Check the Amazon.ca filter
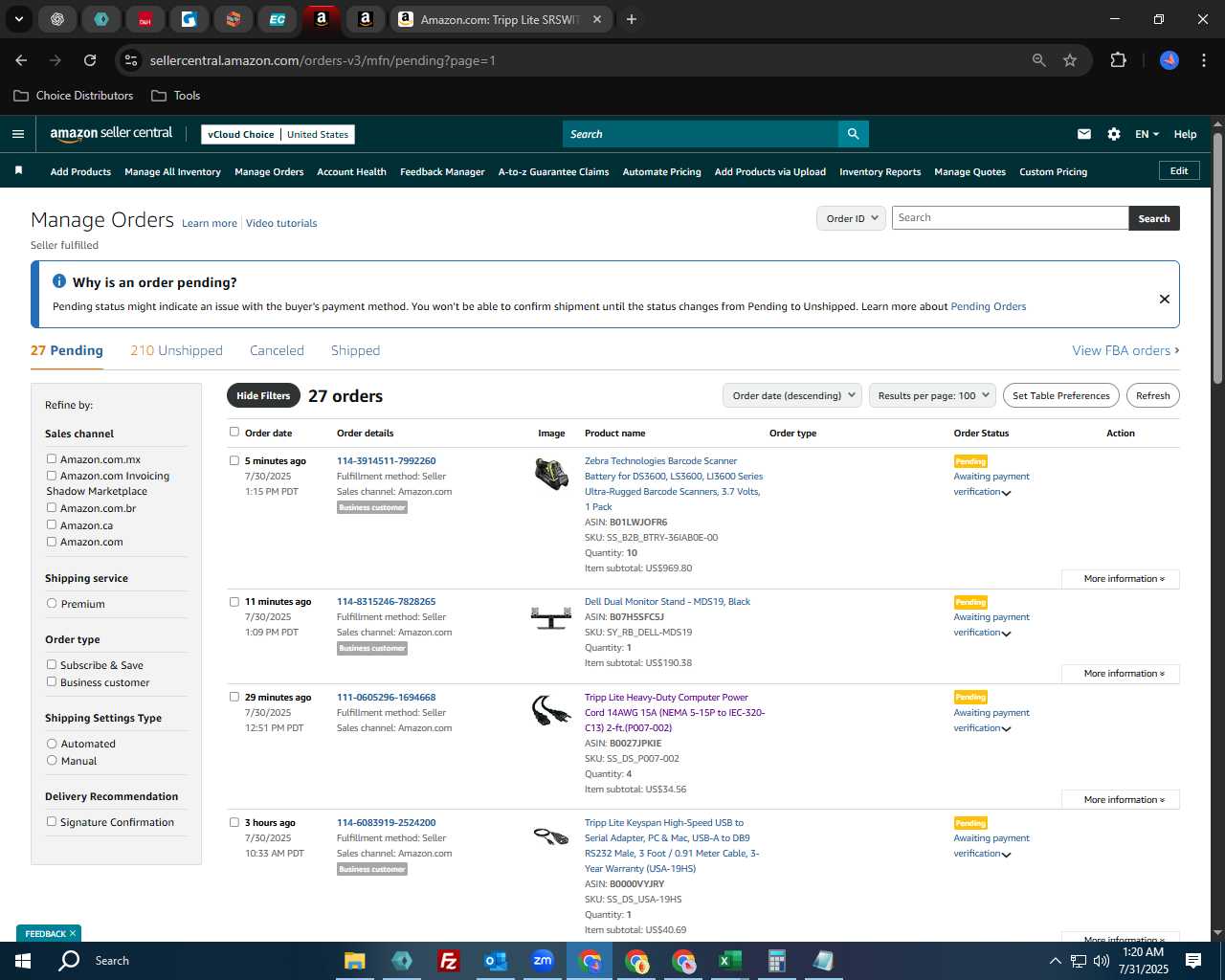The height and width of the screenshot is (980, 1225). pos(52,524)
